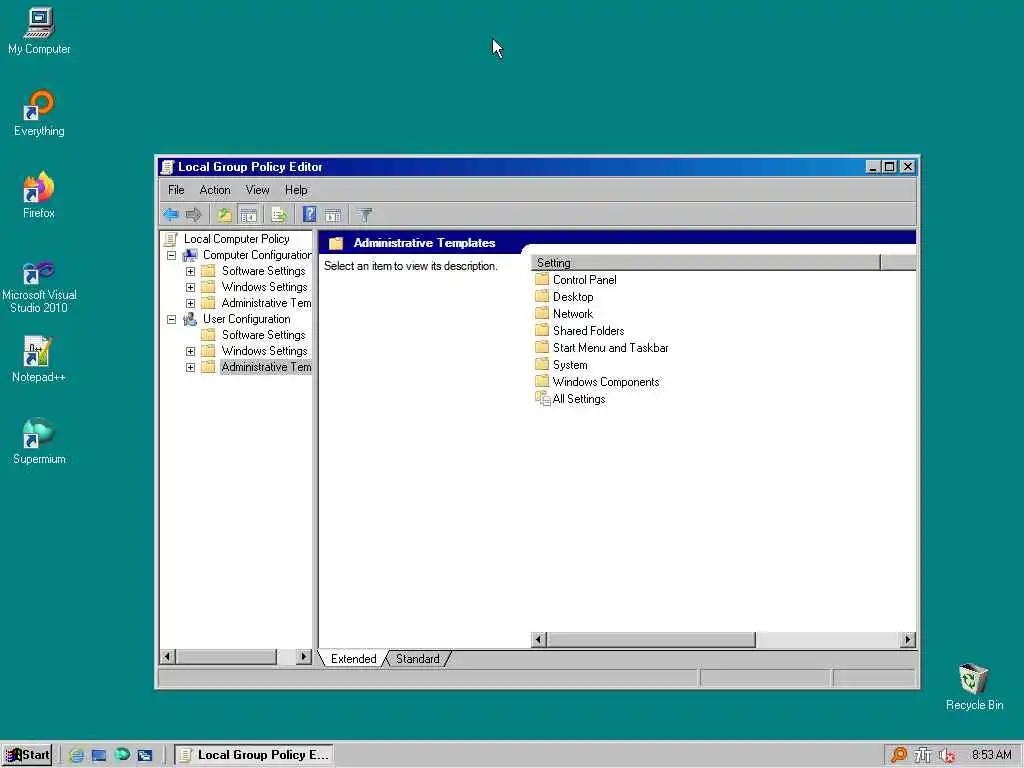Open the Action menu
Image resolution: width=1024 pixels, height=768 pixels.
(215, 190)
